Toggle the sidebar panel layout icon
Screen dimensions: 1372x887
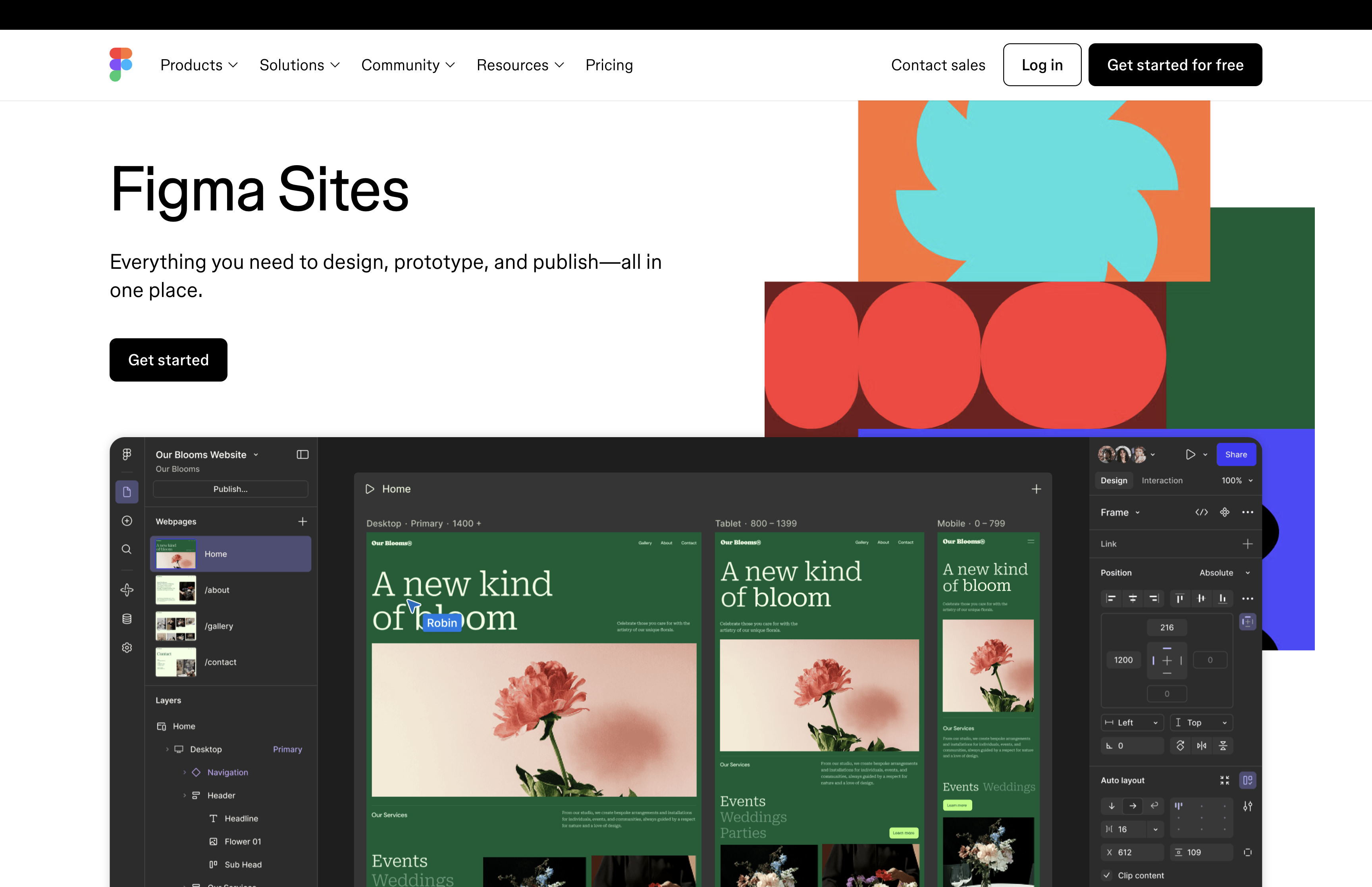coord(302,455)
